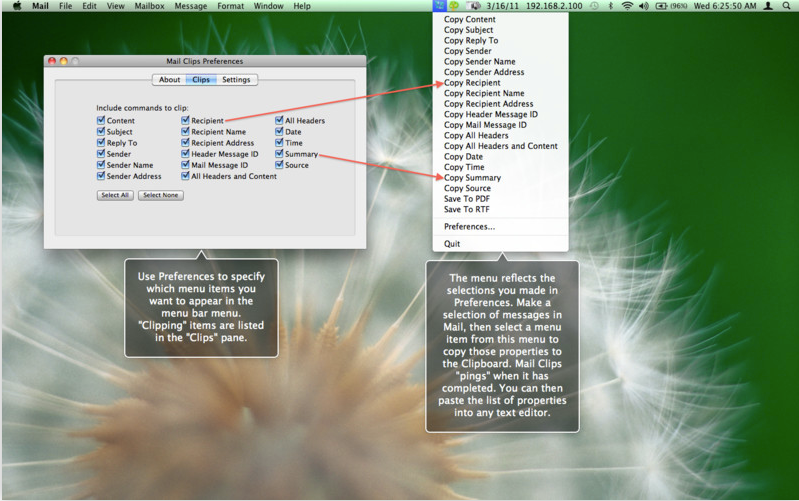Viewport: 799px width, 501px height.
Task: Close the Mail Clips Preferences window
Action: 52,61
